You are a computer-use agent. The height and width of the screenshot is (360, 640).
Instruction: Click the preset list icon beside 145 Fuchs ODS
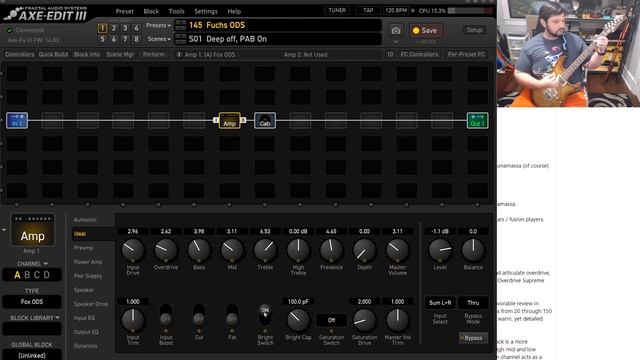(x=180, y=25)
